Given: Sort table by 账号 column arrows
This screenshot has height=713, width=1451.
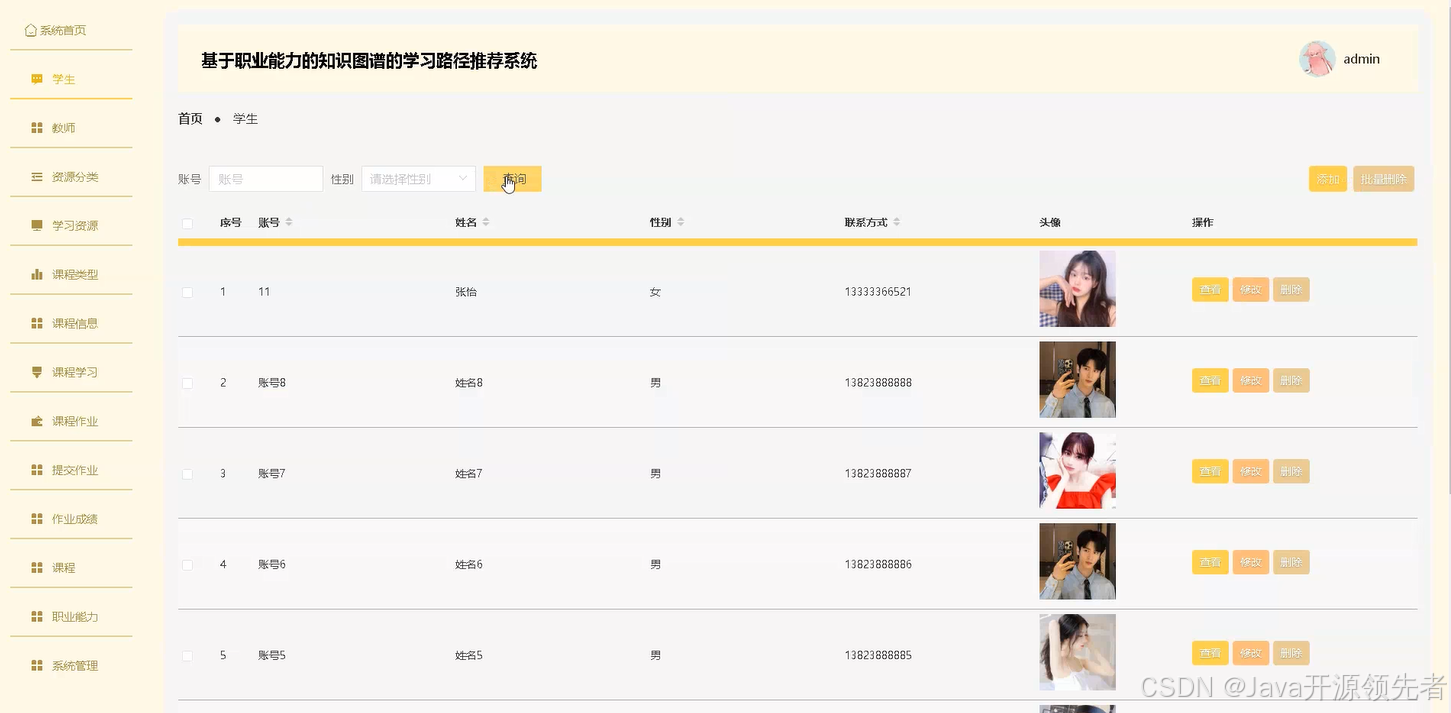Looking at the screenshot, I should coord(289,222).
